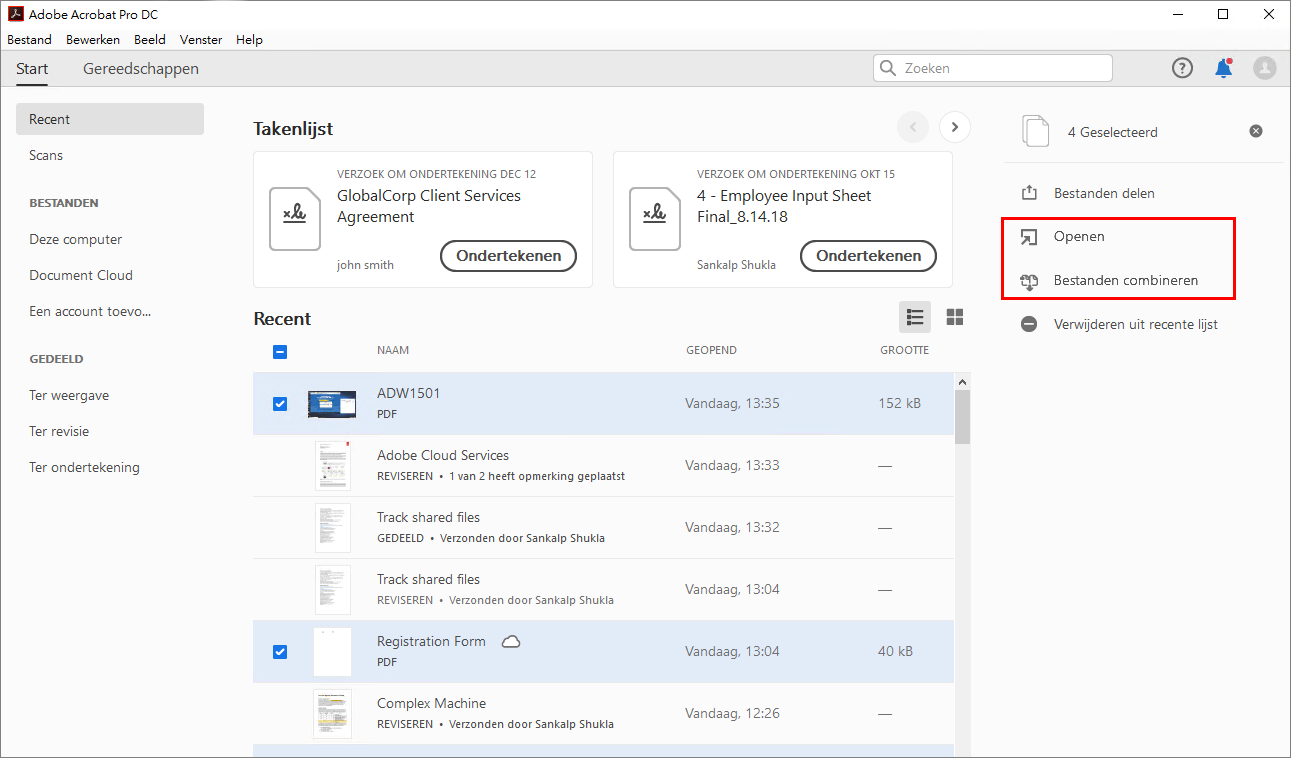Viewport: 1291px width, 758px height.
Task: Select Track shared files opened at 13:32
Action: tap(603, 528)
